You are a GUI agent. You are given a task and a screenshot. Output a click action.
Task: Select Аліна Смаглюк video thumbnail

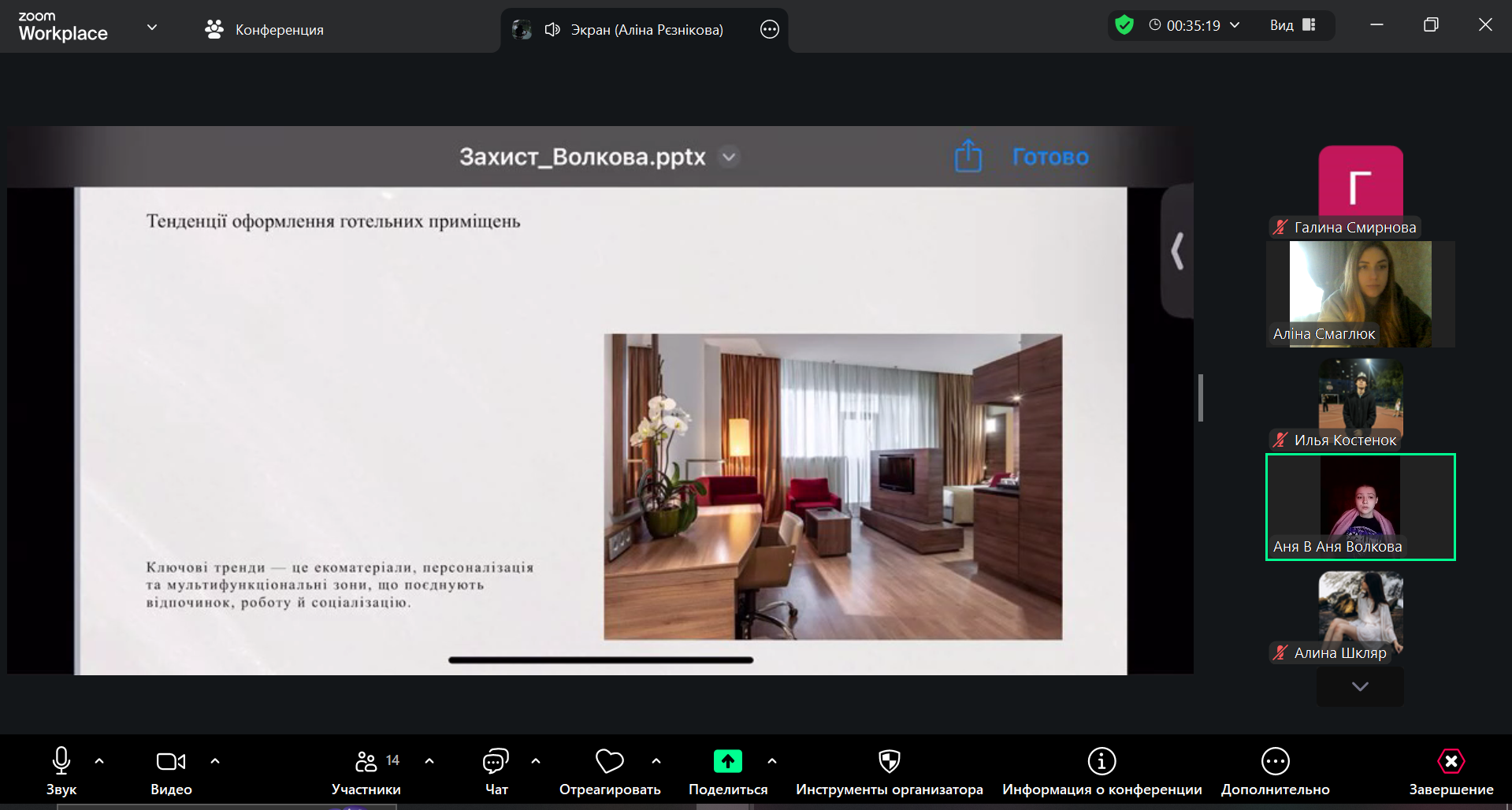[x=1360, y=294]
